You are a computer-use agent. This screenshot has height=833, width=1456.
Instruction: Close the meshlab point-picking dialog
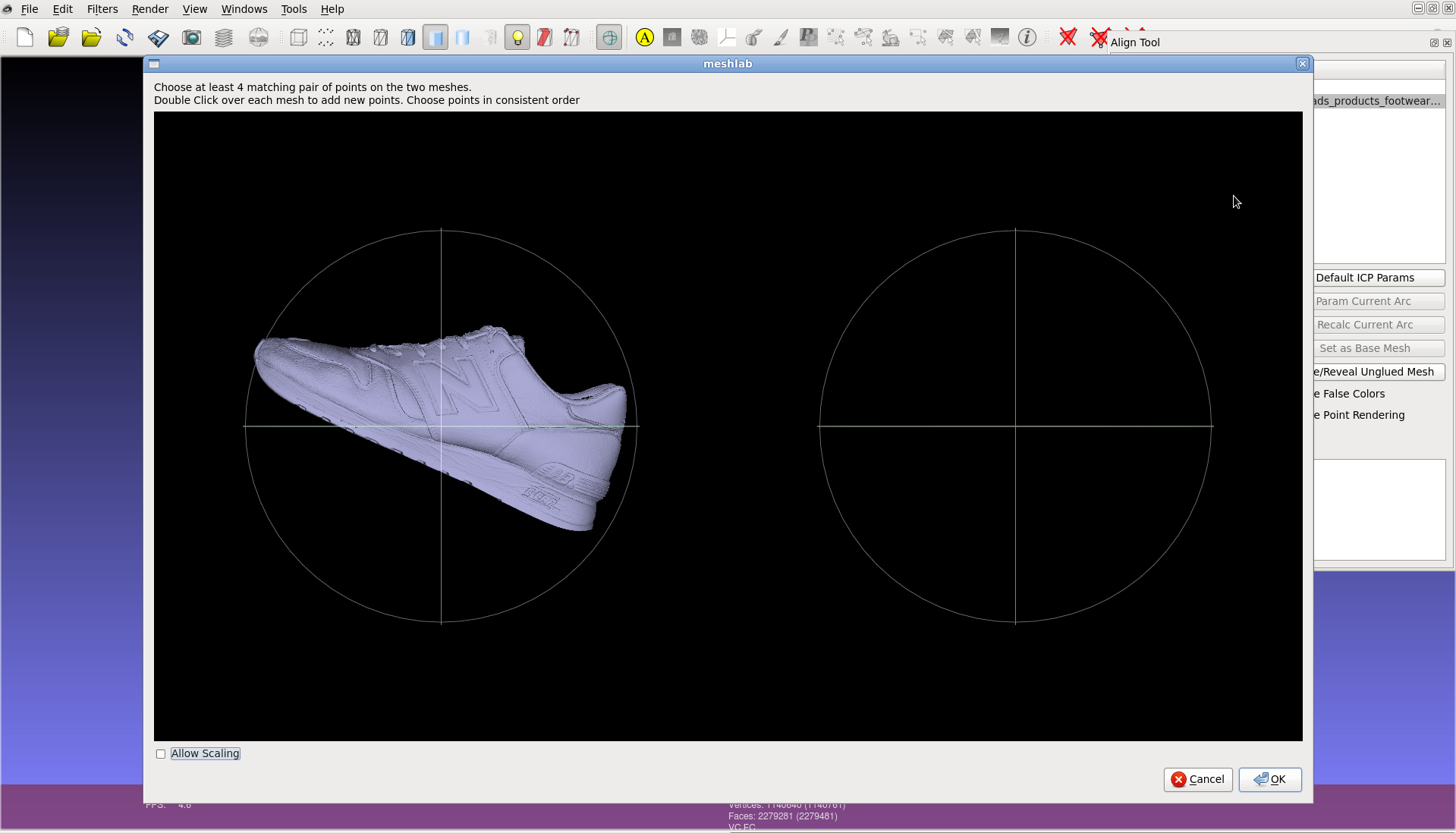tap(1303, 64)
